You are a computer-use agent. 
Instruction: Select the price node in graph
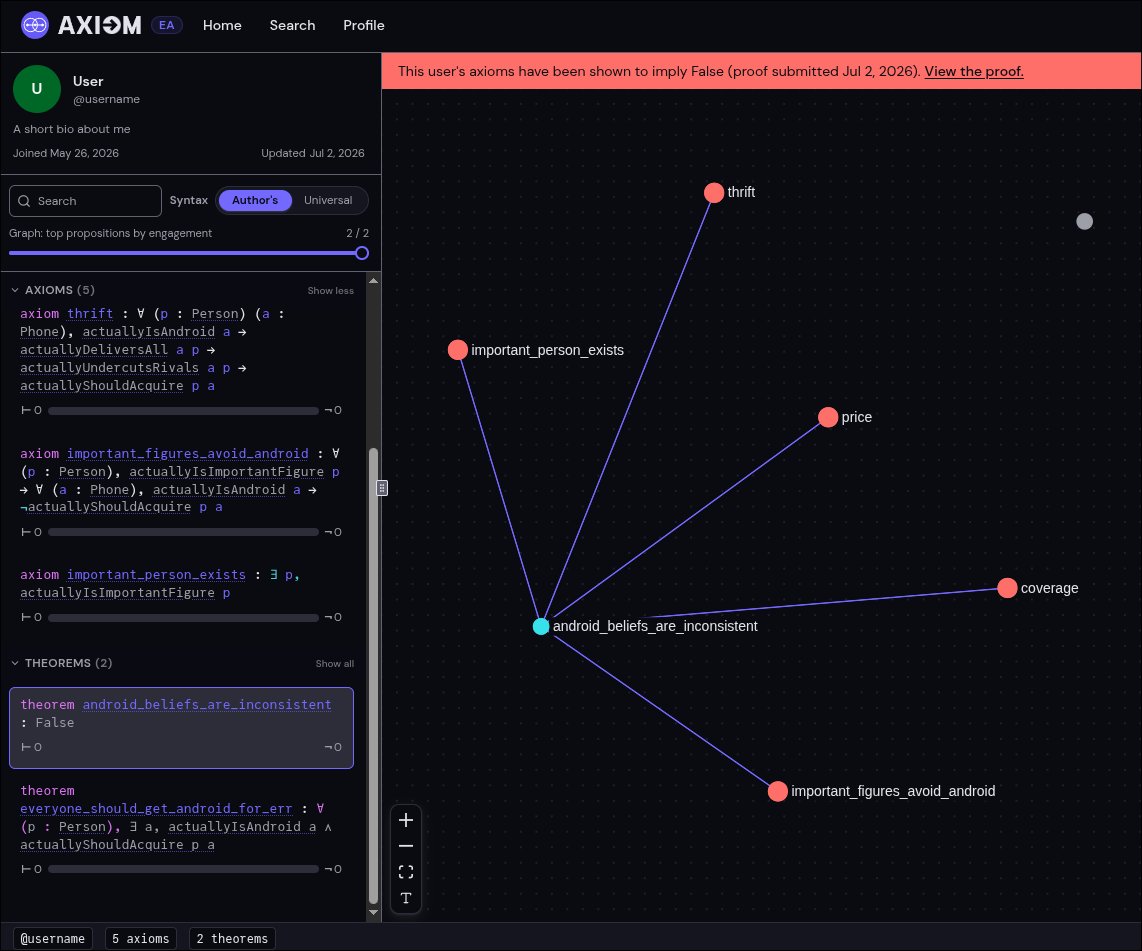pos(828,417)
